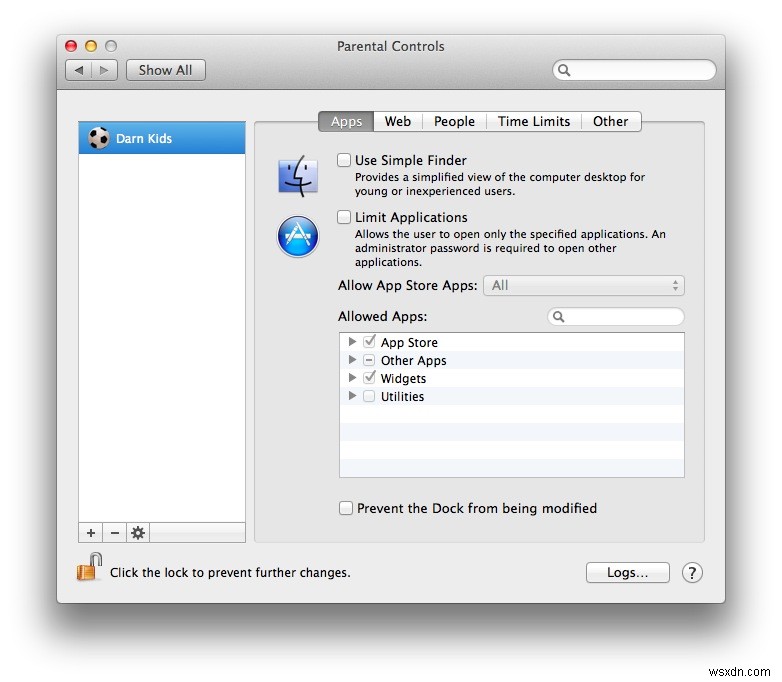
Task: Expand the Utilities disclosure triangle
Action: pos(352,396)
